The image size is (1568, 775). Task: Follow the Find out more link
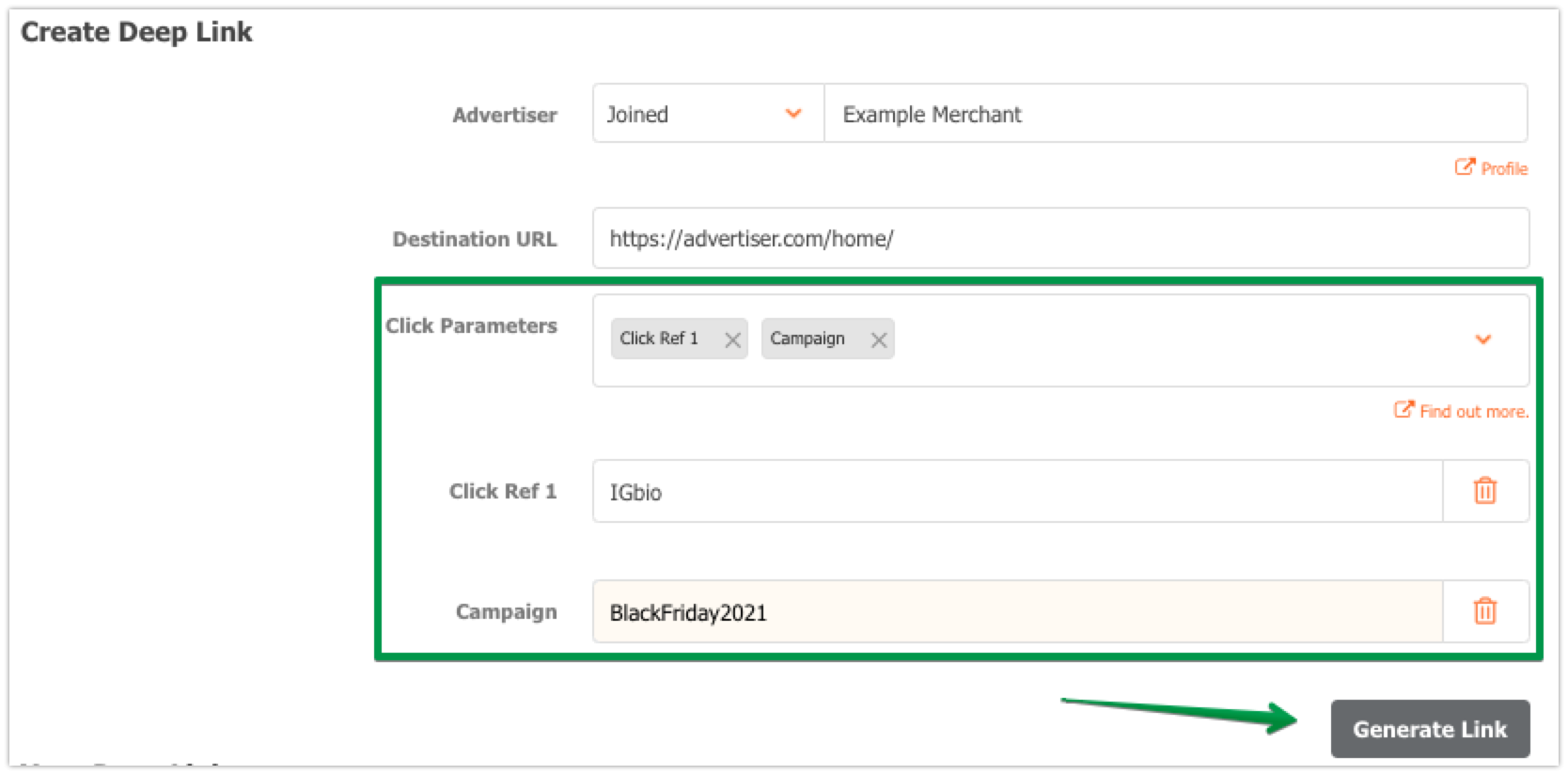(x=1473, y=412)
